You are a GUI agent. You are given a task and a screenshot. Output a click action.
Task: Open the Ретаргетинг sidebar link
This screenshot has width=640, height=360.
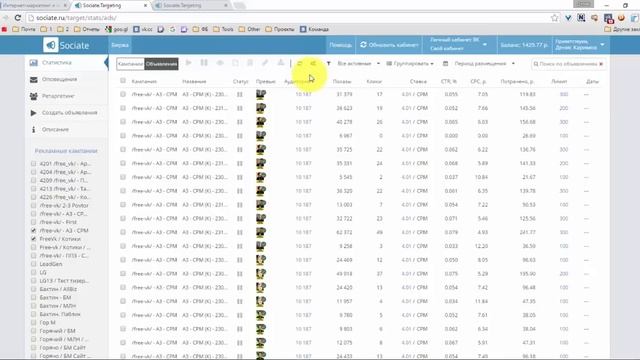pos(58,96)
